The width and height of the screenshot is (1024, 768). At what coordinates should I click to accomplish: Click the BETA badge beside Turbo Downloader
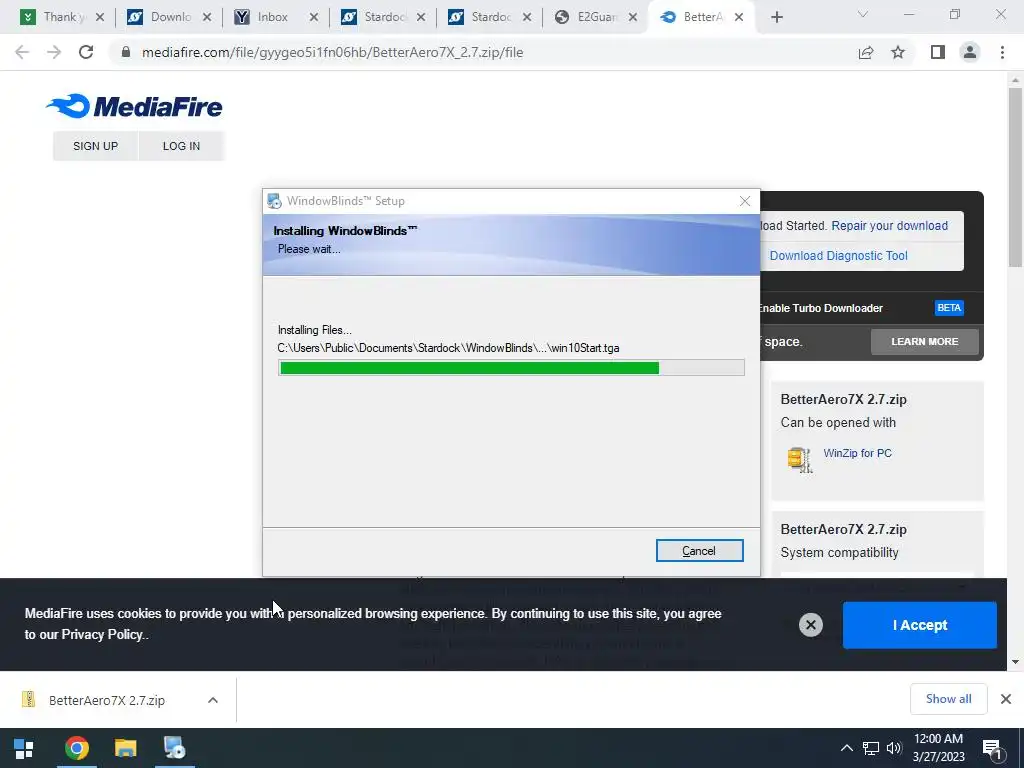click(949, 308)
